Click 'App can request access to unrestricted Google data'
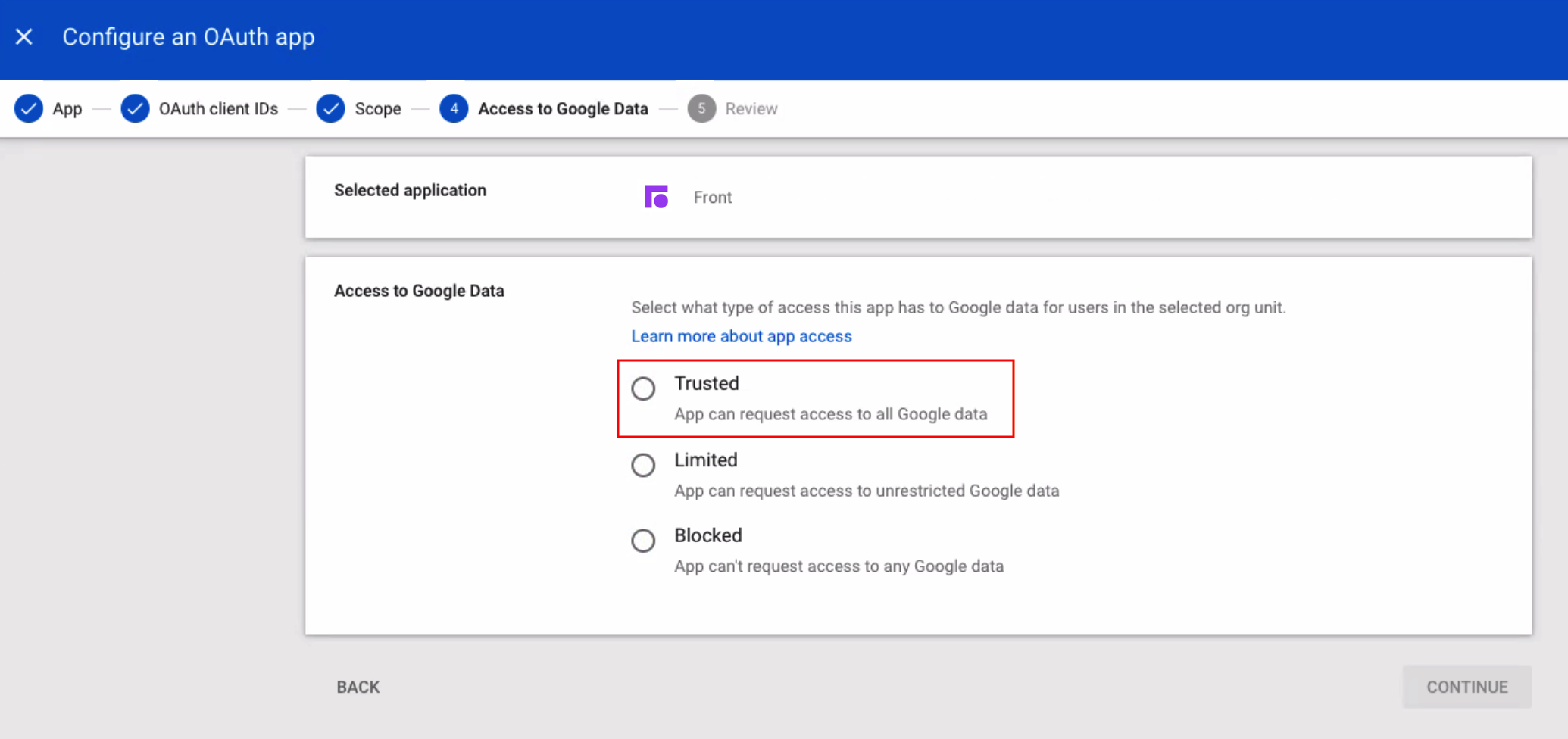The width and height of the screenshot is (1568, 739). (x=867, y=491)
